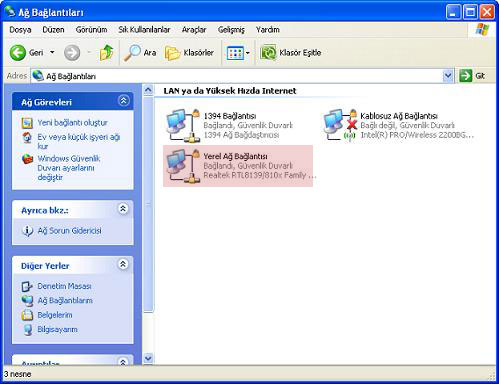Click the LAN ya da Yüksek Hızda Internet header
The image size is (499, 384).
[x=230, y=91]
